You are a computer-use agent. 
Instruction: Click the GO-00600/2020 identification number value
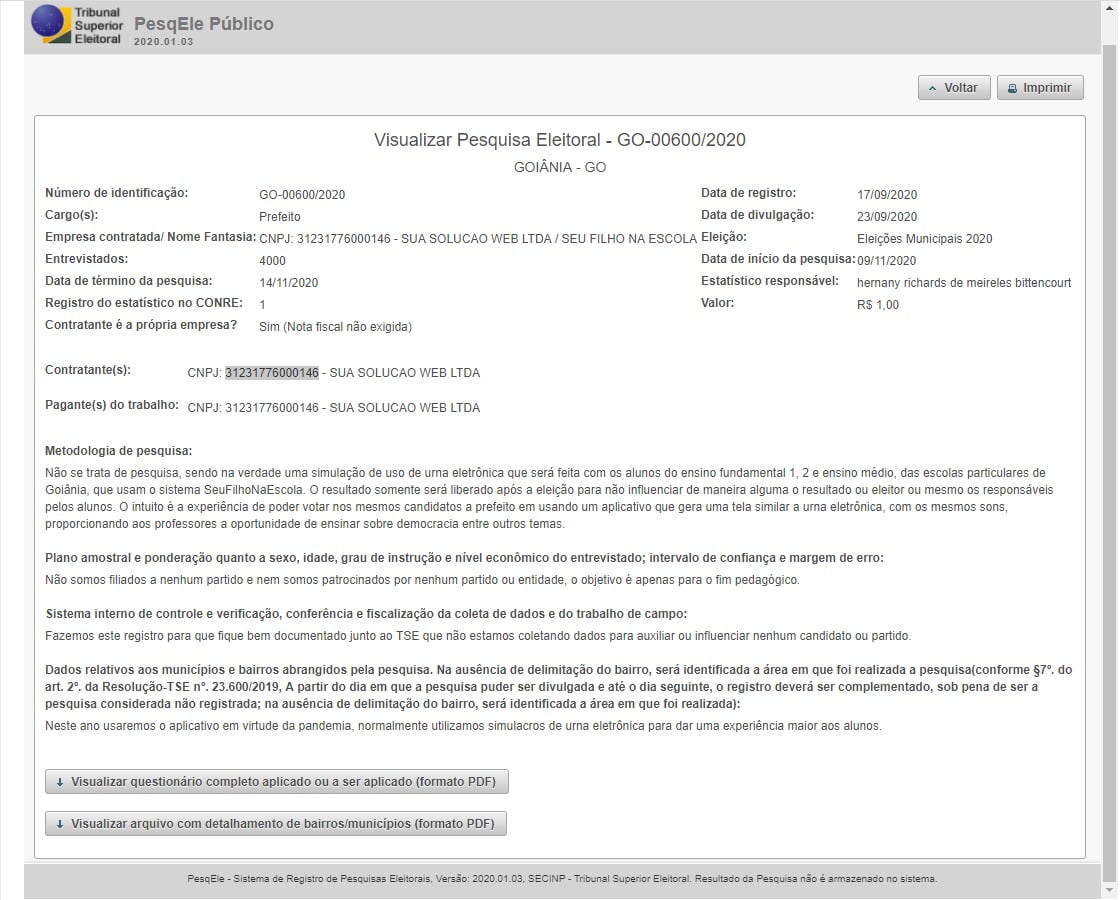click(302, 195)
